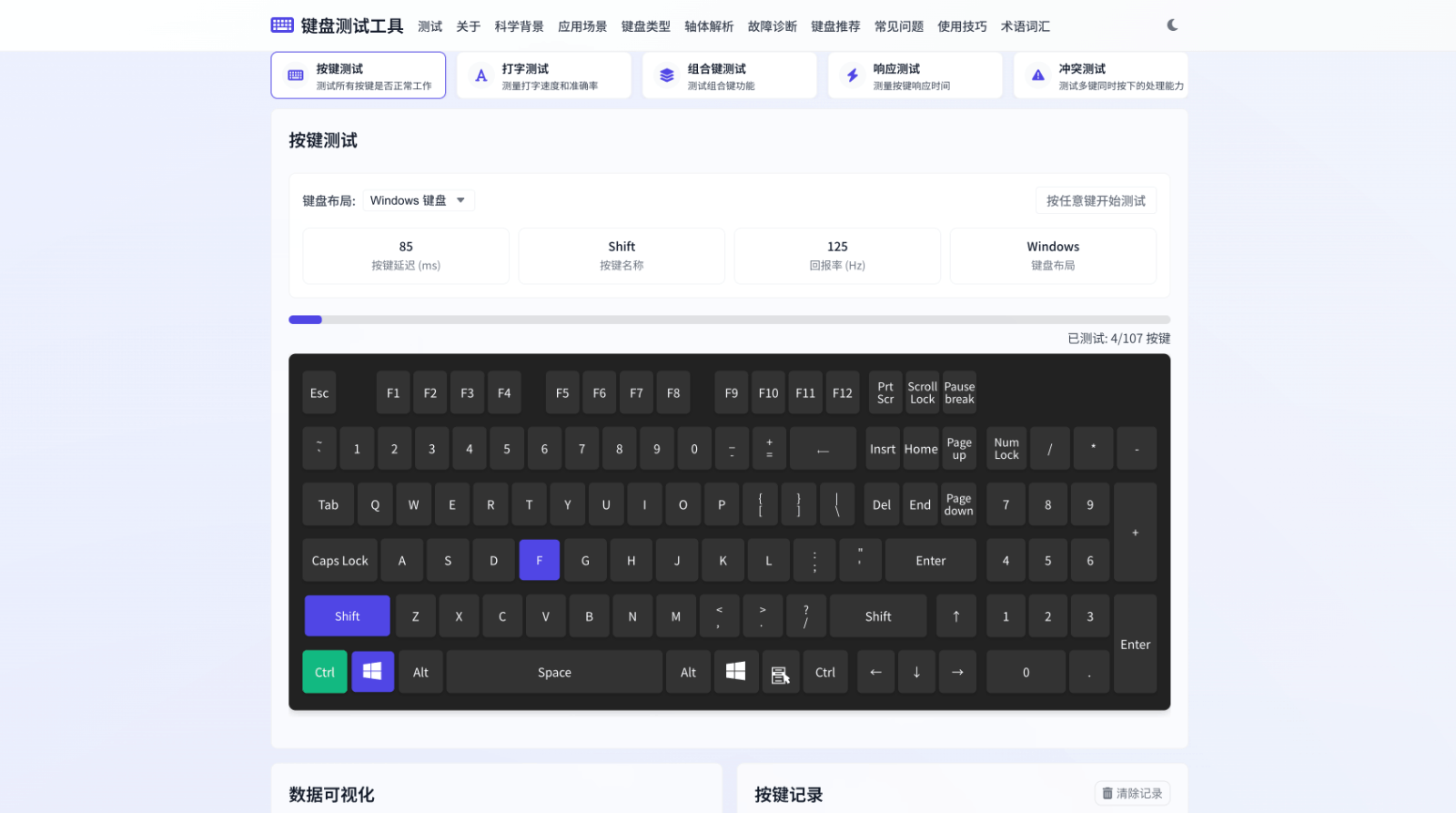Image resolution: width=1456 pixels, height=813 pixels.
Task: Click the Page up key
Action: point(959,449)
